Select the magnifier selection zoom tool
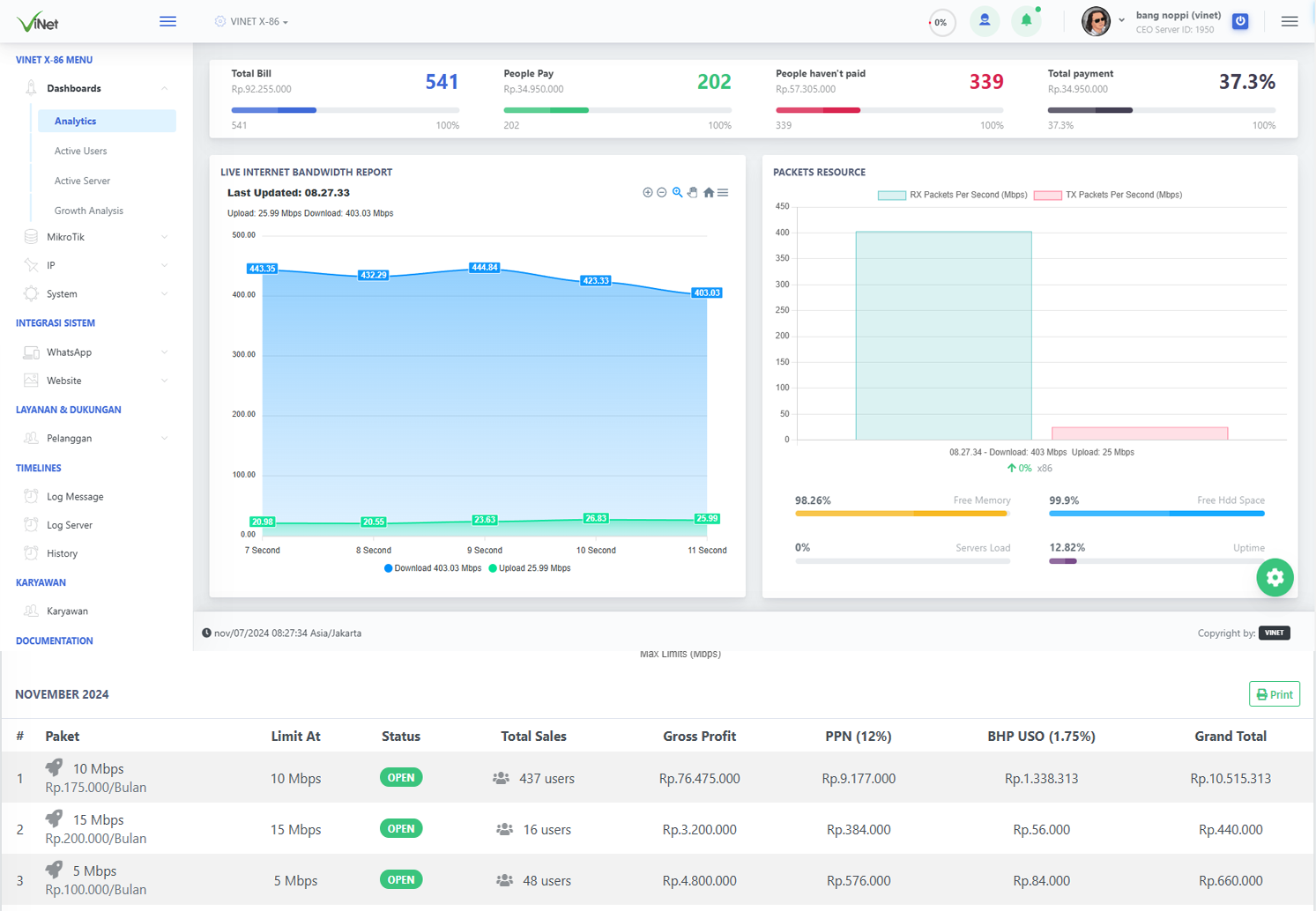 (x=677, y=192)
